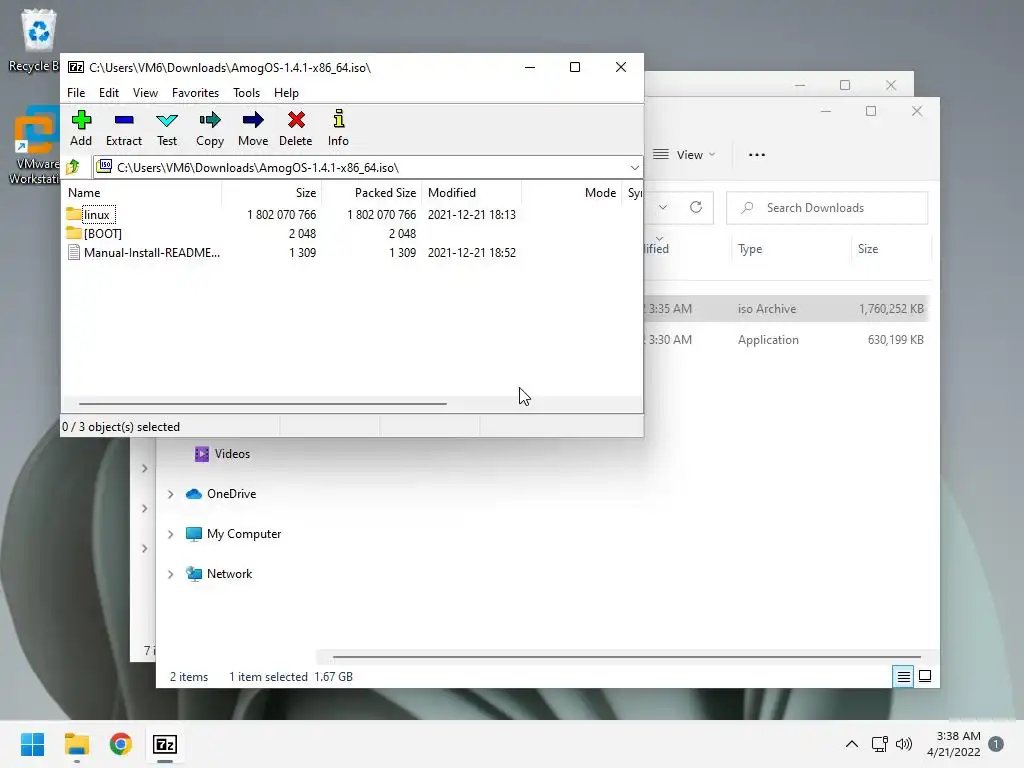Open the See more ellipsis in Explorer

pos(756,155)
